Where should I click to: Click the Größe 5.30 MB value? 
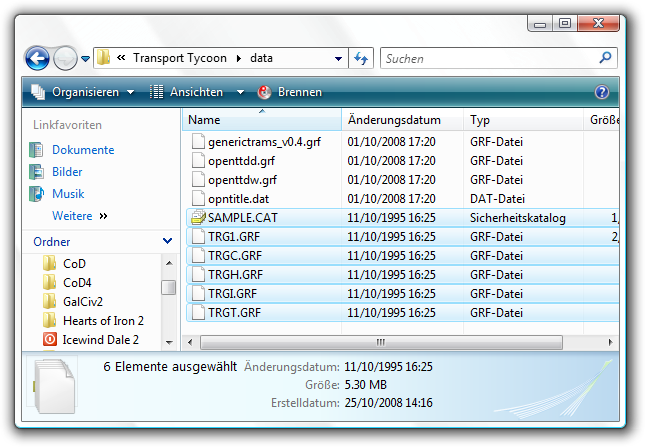[366, 384]
